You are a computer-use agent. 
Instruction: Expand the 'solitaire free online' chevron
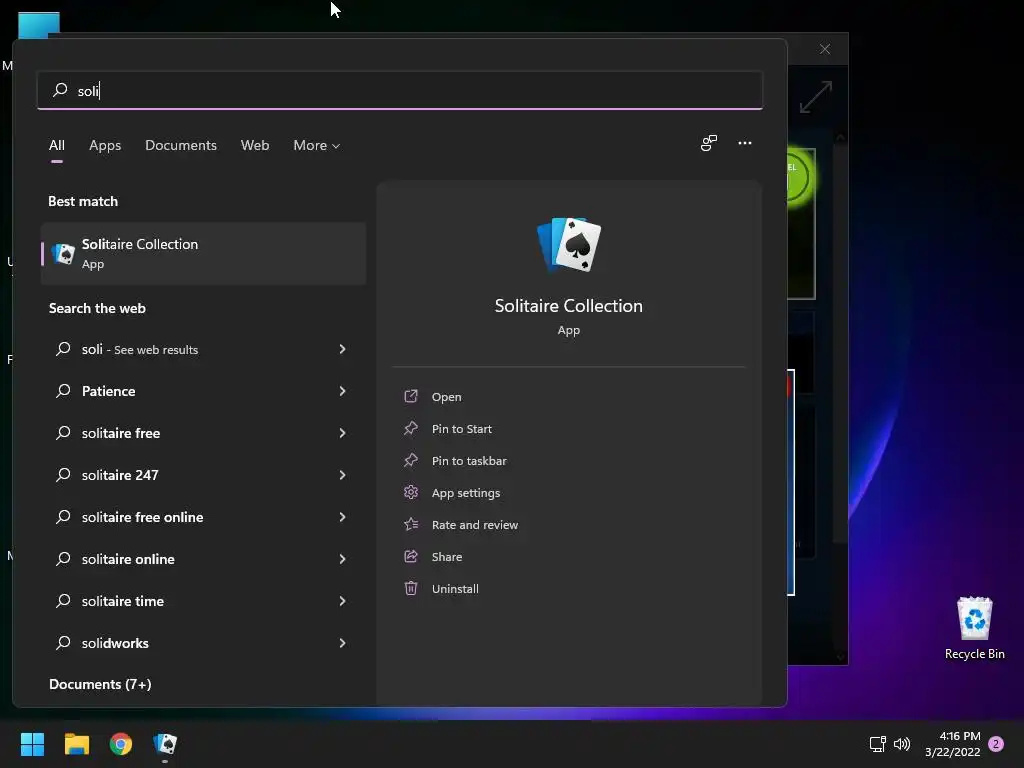(342, 517)
